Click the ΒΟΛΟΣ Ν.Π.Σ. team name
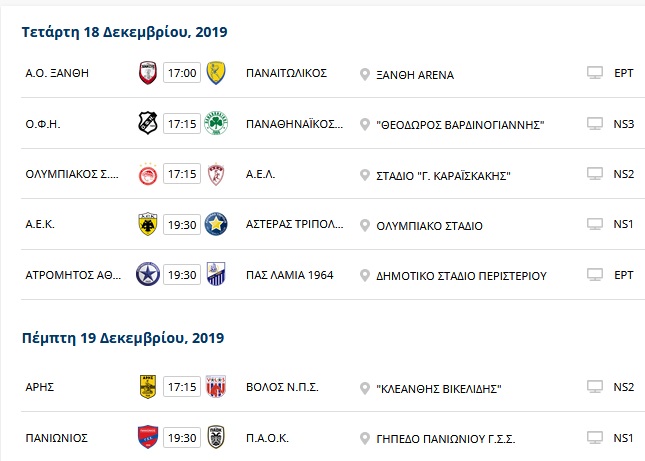Image resolution: width=645 pixels, height=461 pixels. click(282, 387)
